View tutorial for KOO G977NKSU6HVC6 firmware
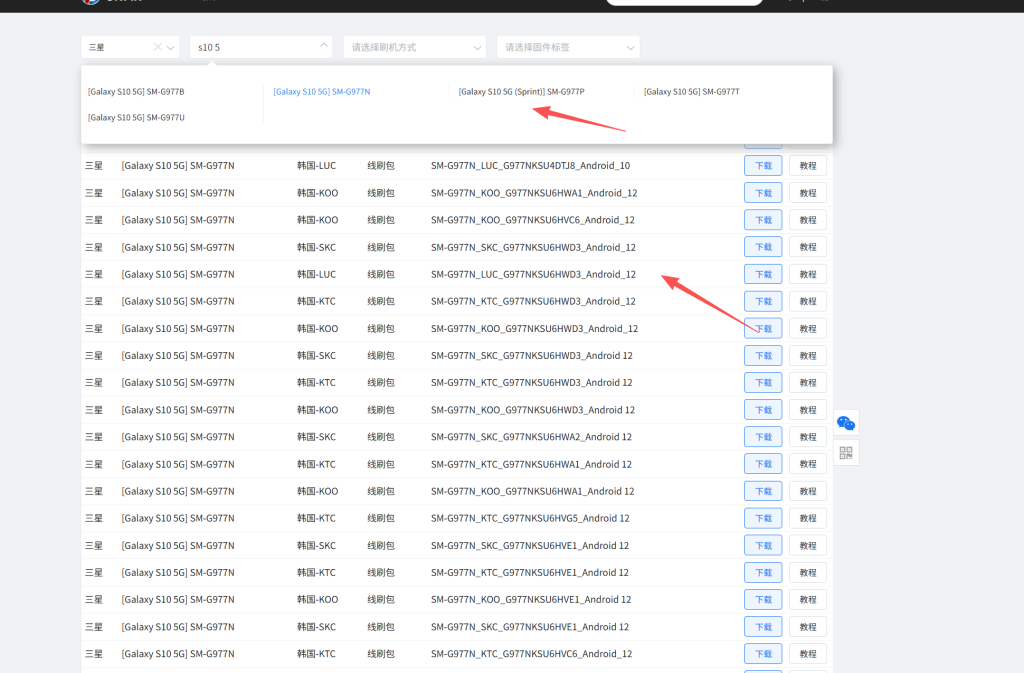Image resolution: width=1024 pixels, height=673 pixels. coord(808,220)
